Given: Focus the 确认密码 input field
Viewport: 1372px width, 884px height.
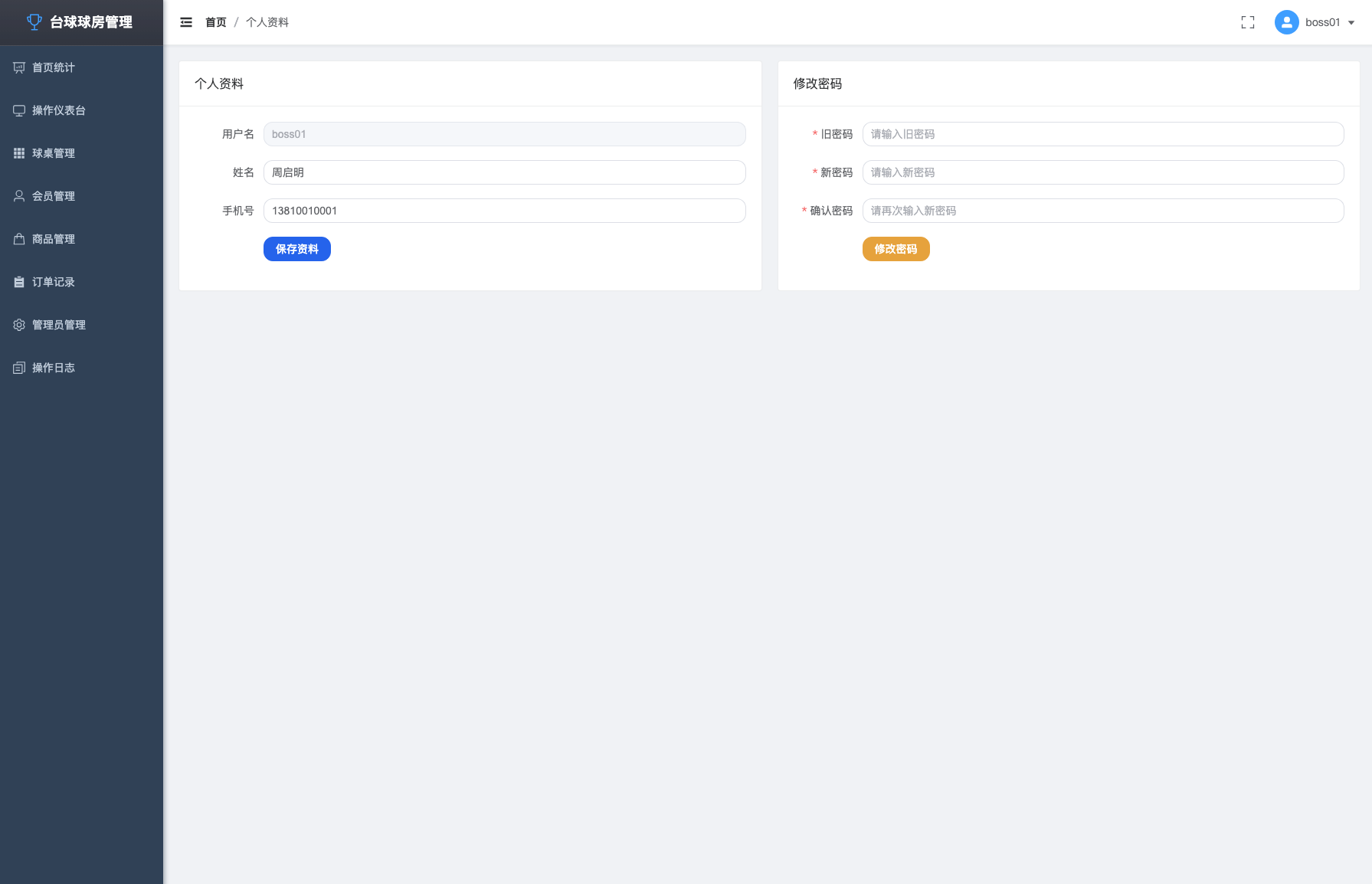Looking at the screenshot, I should 1103,211.
